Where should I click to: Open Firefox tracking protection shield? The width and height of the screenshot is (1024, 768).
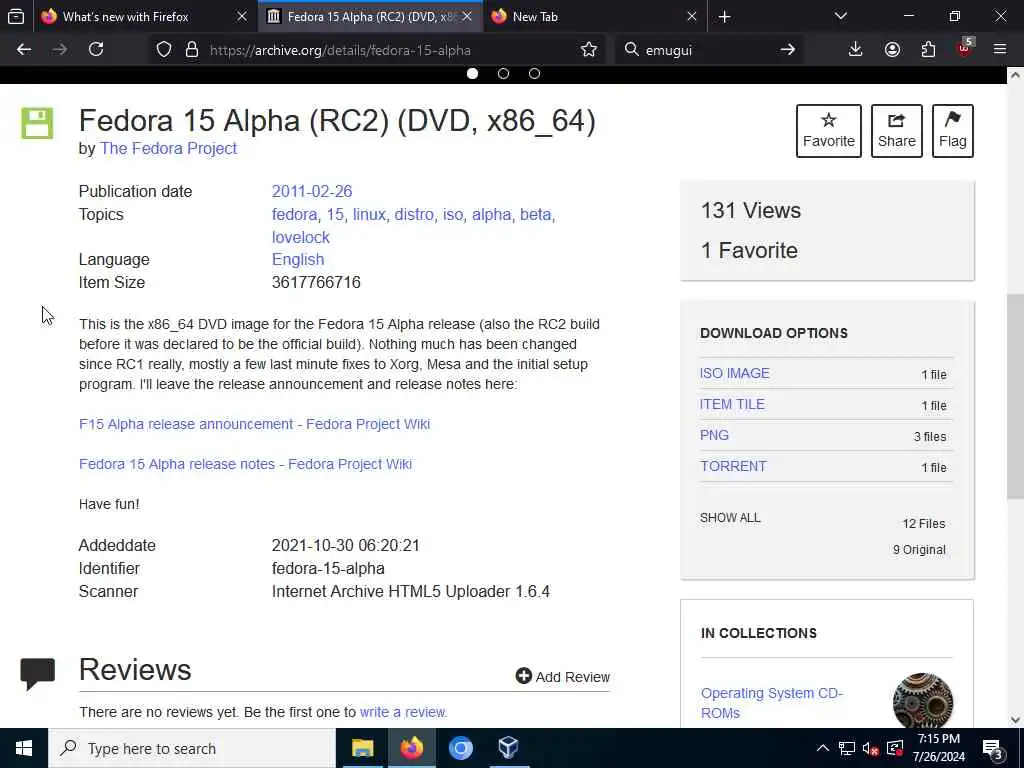[164, 50]
